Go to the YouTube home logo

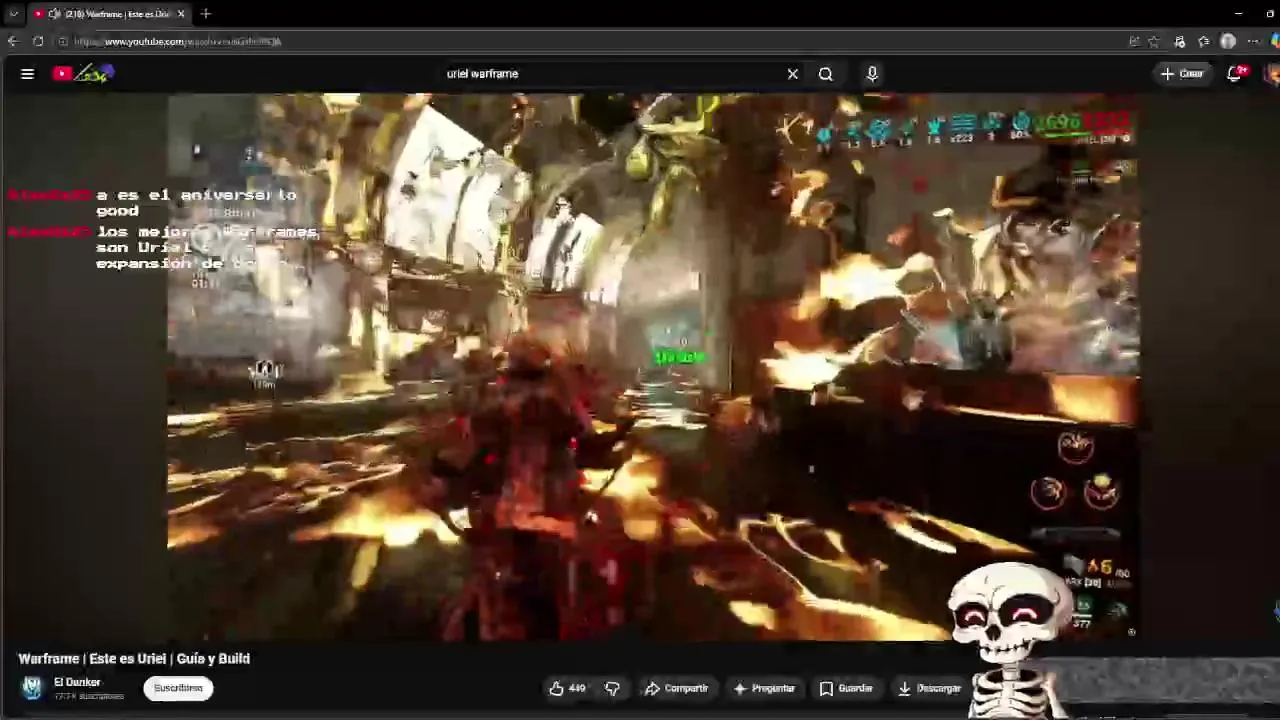(x=84, y=73)
